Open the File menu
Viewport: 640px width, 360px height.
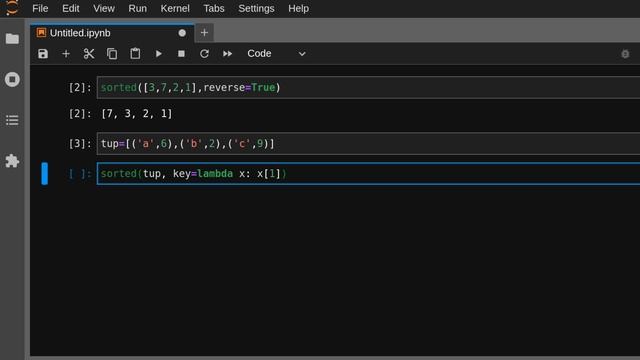coord(40,8)
